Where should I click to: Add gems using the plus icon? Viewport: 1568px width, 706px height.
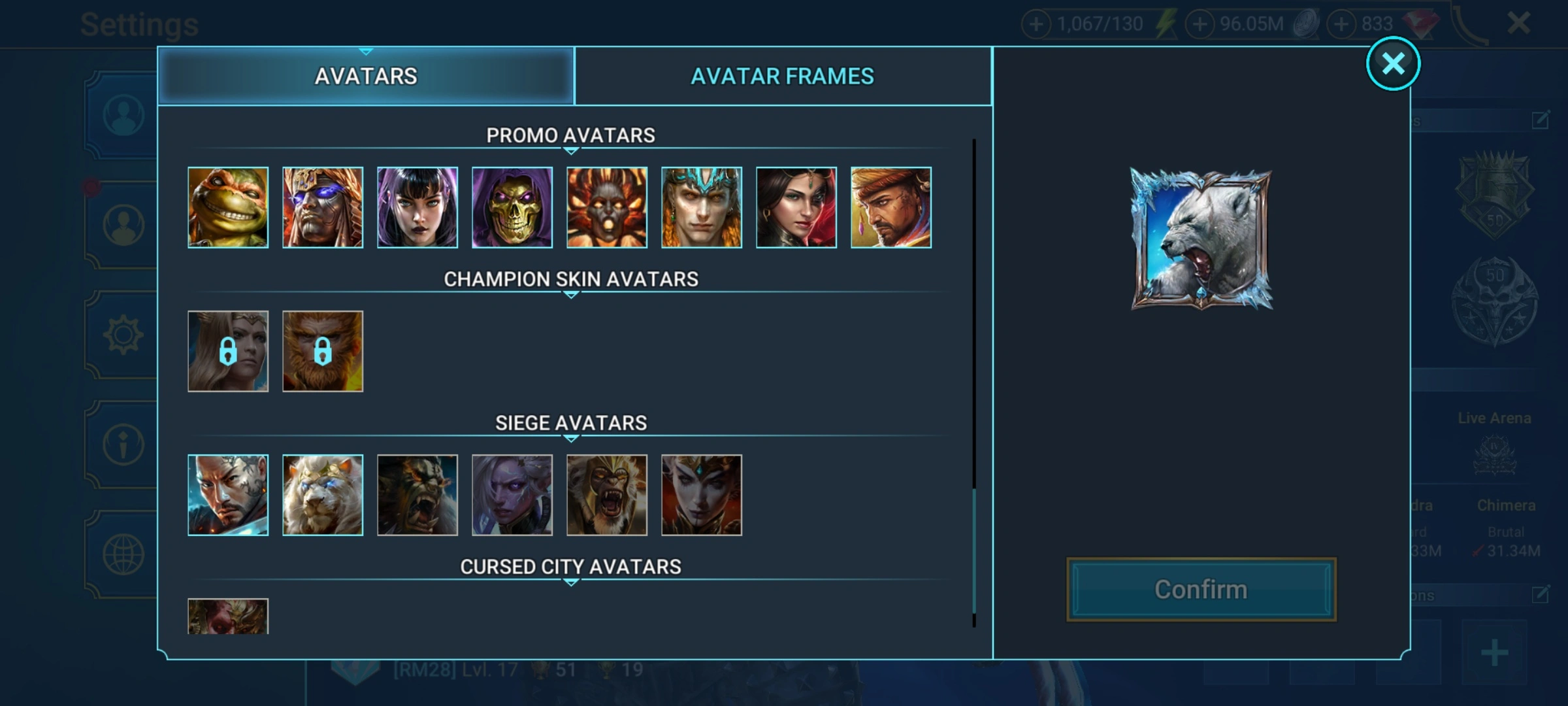coord(1341,25)
